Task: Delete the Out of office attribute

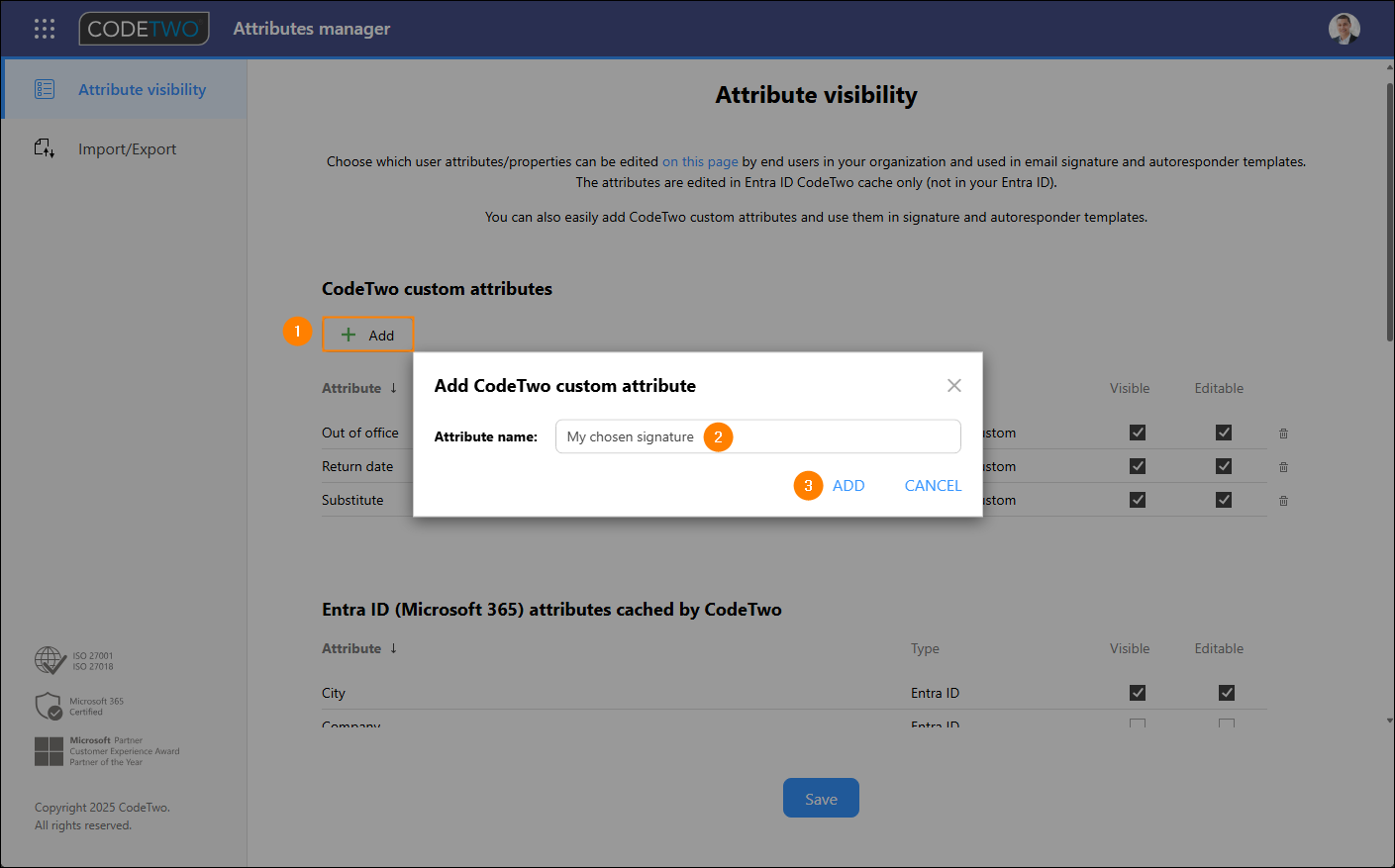Action: (x=1283, y=434)
